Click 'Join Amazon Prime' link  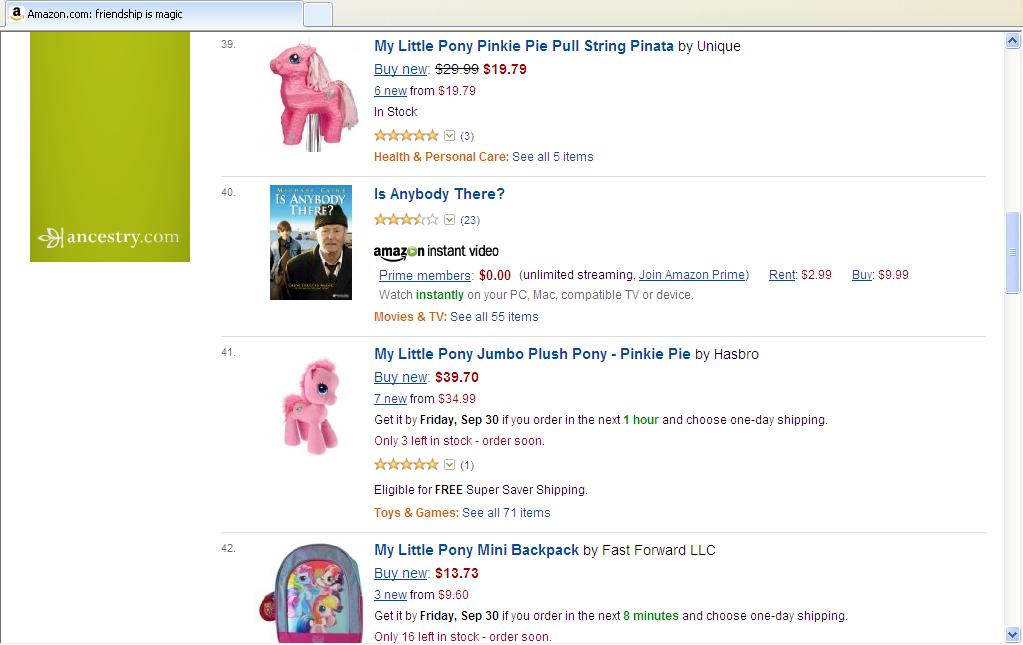tap(692, 275)
